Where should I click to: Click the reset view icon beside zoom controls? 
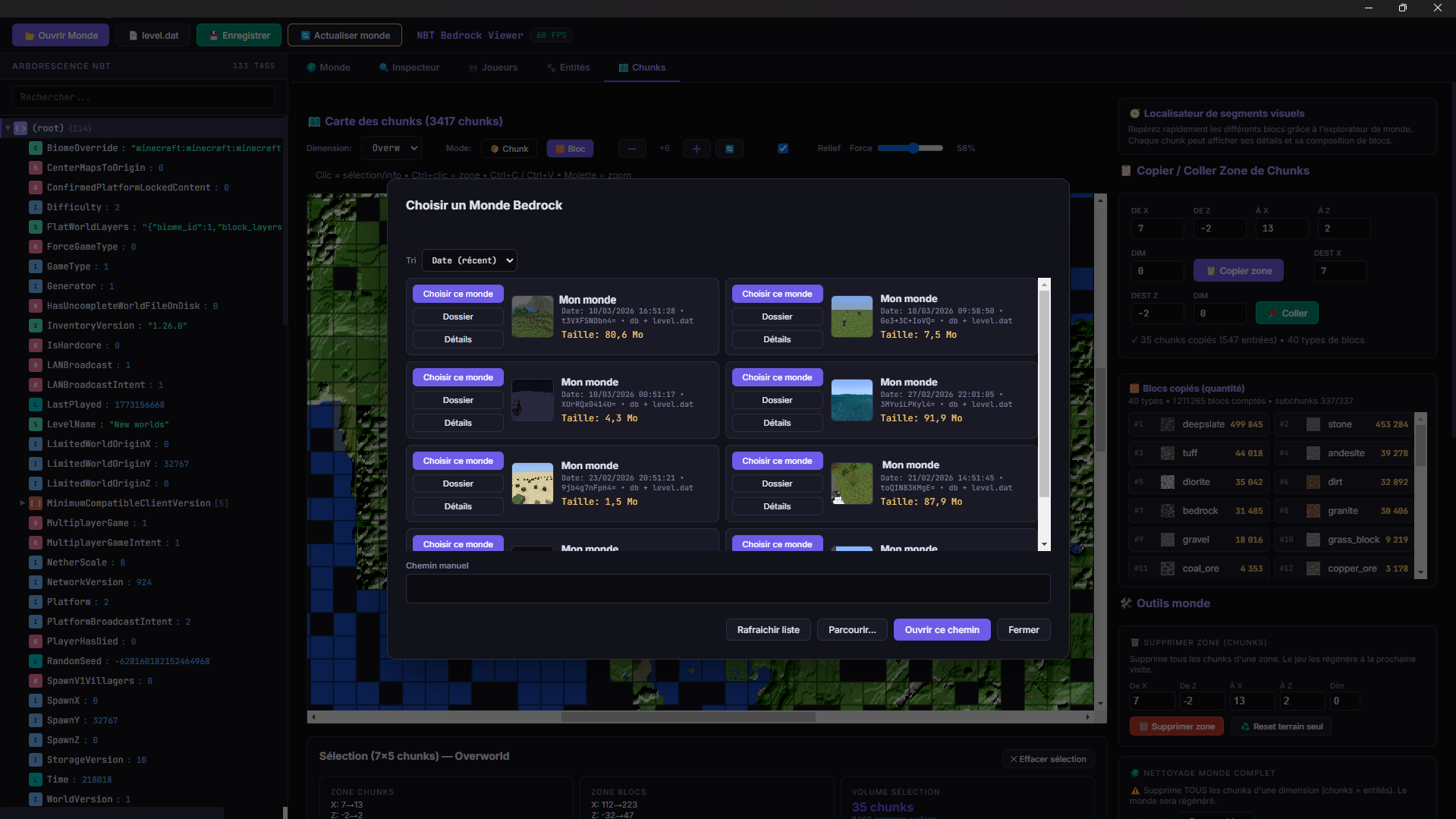[729, 149]
